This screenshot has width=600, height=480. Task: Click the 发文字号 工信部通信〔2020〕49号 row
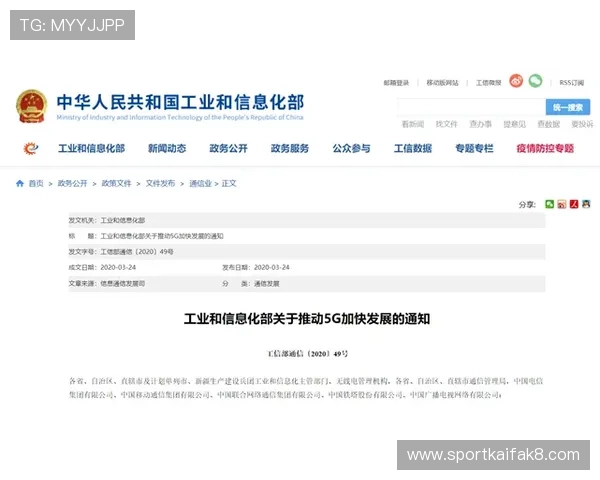point(307,251)
